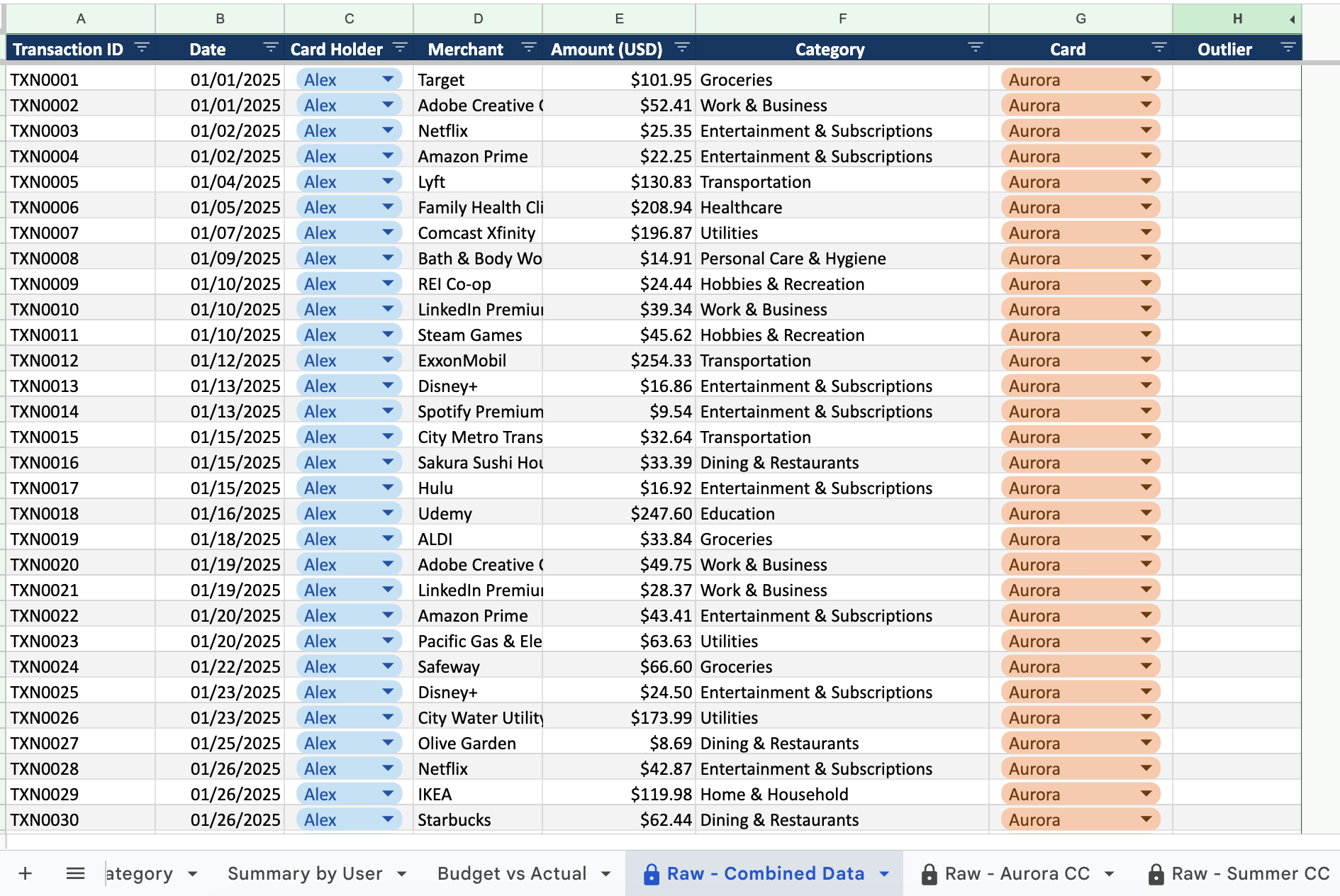The image size is (1340, 896).
Task: Select the Home & Household category cell
Action: pyautogui.click(x=842, y=794)
